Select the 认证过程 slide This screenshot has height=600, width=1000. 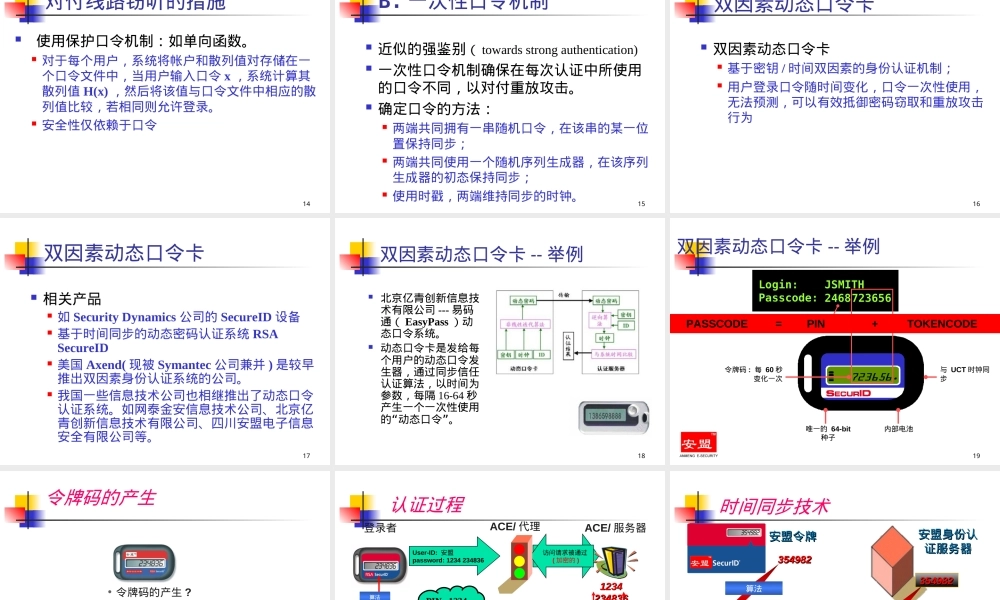pyautogui.click(x=499, y=536)
